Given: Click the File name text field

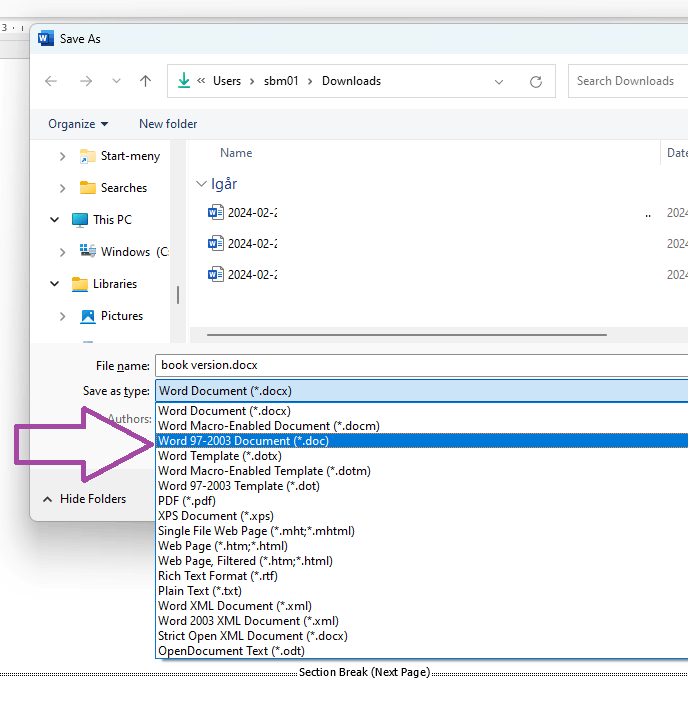Looking at the screenshot, I should click(422, 365).
